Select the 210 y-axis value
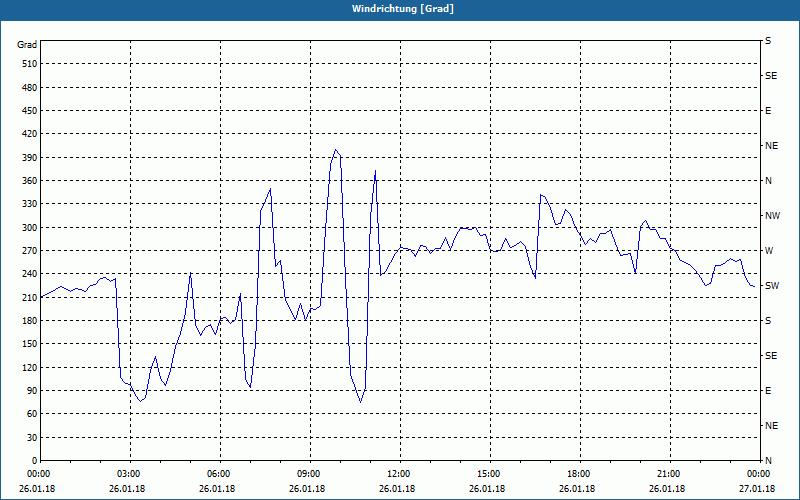The width and height of the screenshot is (800, 500). click(x=30, y=297)
